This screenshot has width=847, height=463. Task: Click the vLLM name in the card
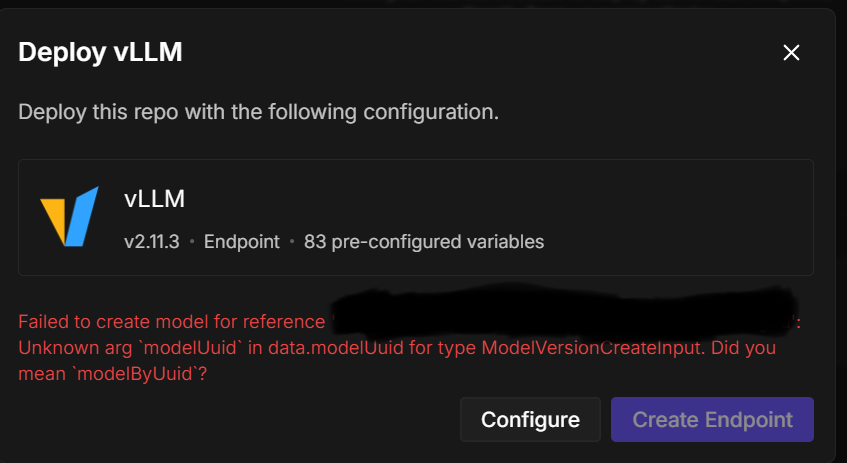pos(154,198)
